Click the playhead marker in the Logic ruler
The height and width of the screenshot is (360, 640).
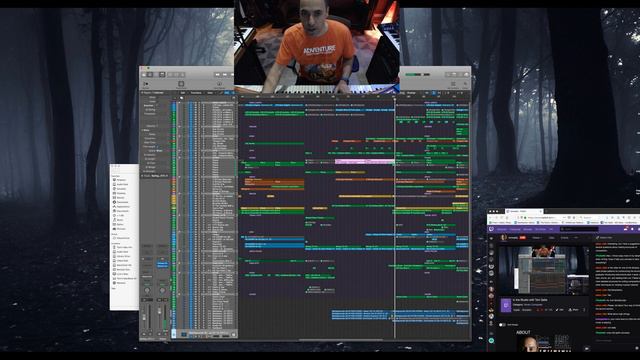pos(394,98)
